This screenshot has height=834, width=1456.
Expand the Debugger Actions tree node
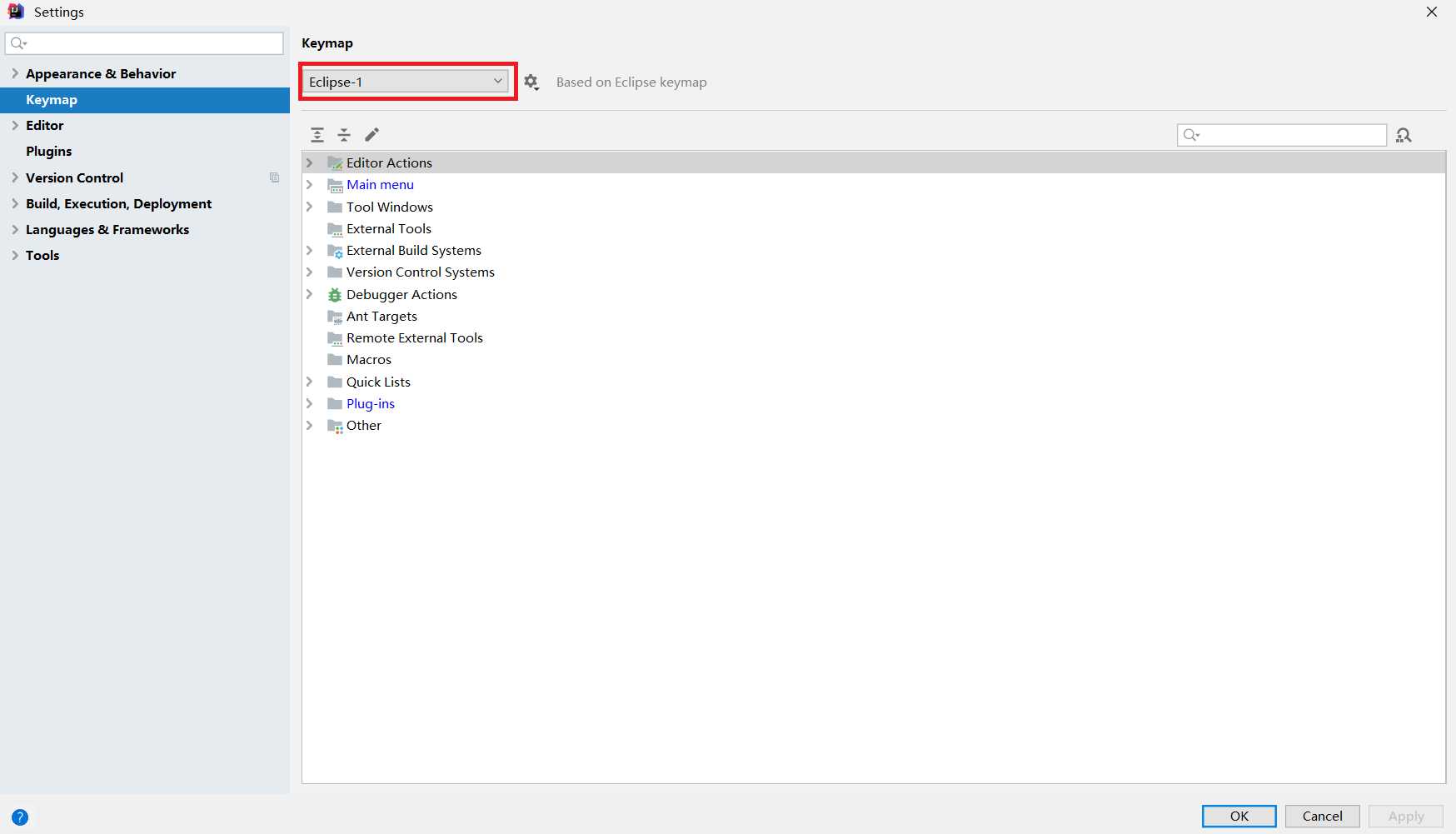[x=310, y=294]
